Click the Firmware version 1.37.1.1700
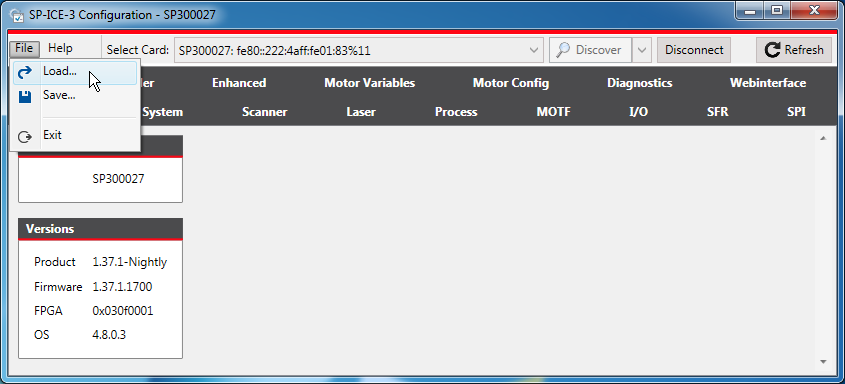The height and width of the screenshot is (384, 845). tap(122, 287)
